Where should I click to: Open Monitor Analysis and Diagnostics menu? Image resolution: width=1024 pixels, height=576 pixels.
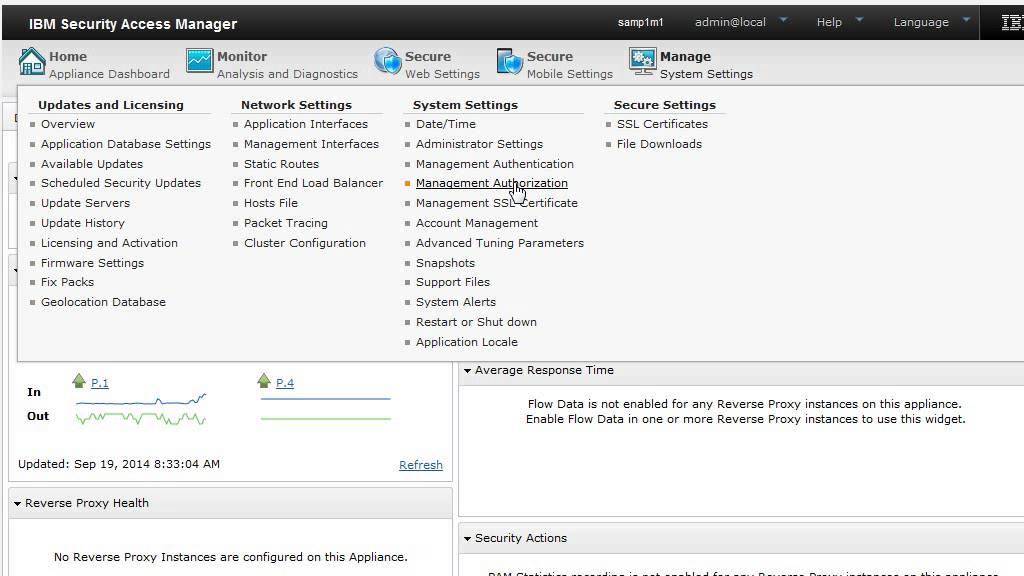(x=272, y=64)
